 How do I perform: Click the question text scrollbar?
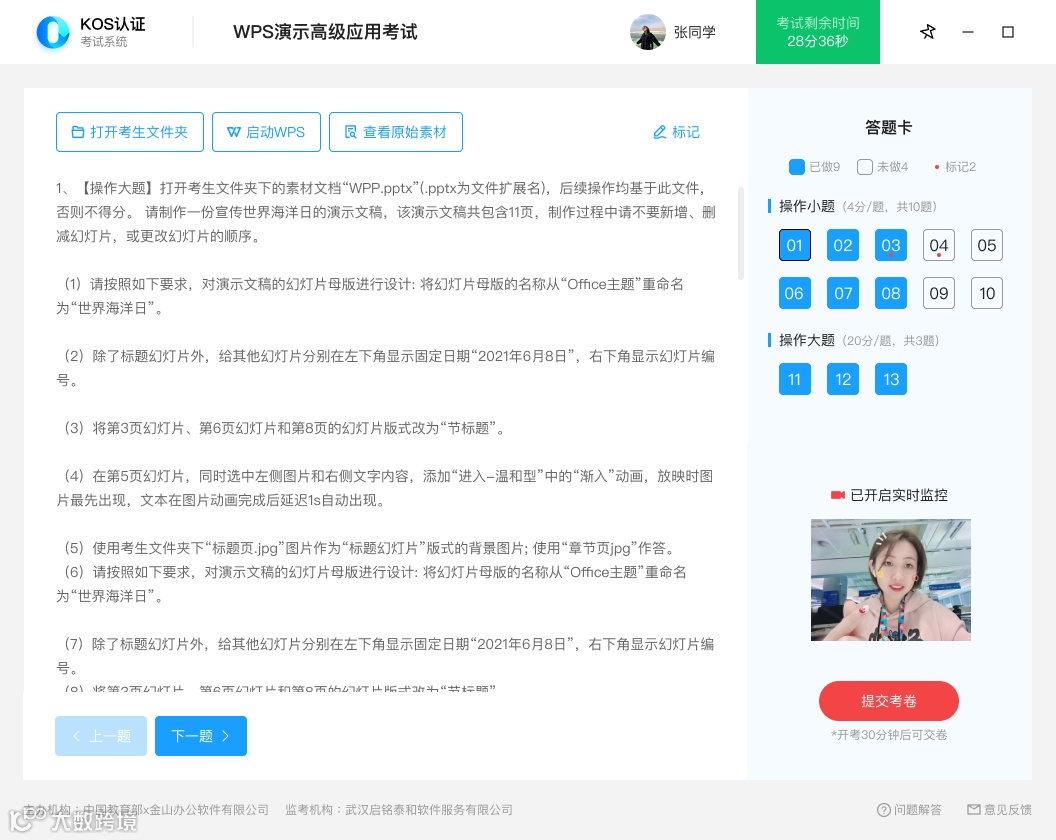click(740, 233)
